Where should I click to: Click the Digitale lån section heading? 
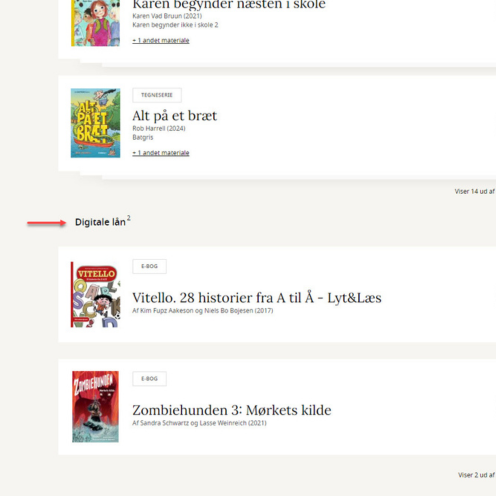(102, 222)
